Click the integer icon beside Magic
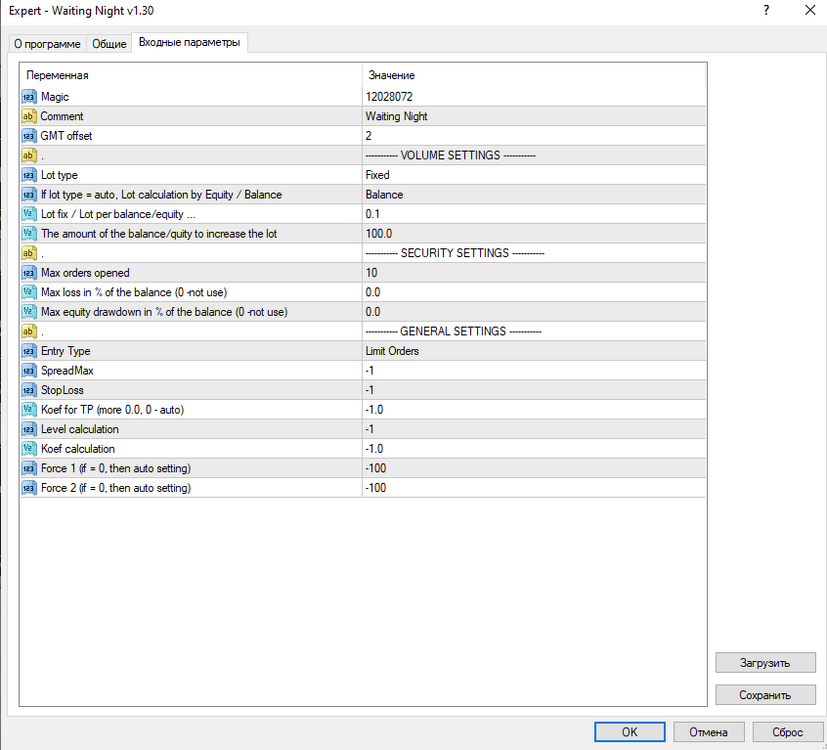827x750 pixels. [29, 97]
